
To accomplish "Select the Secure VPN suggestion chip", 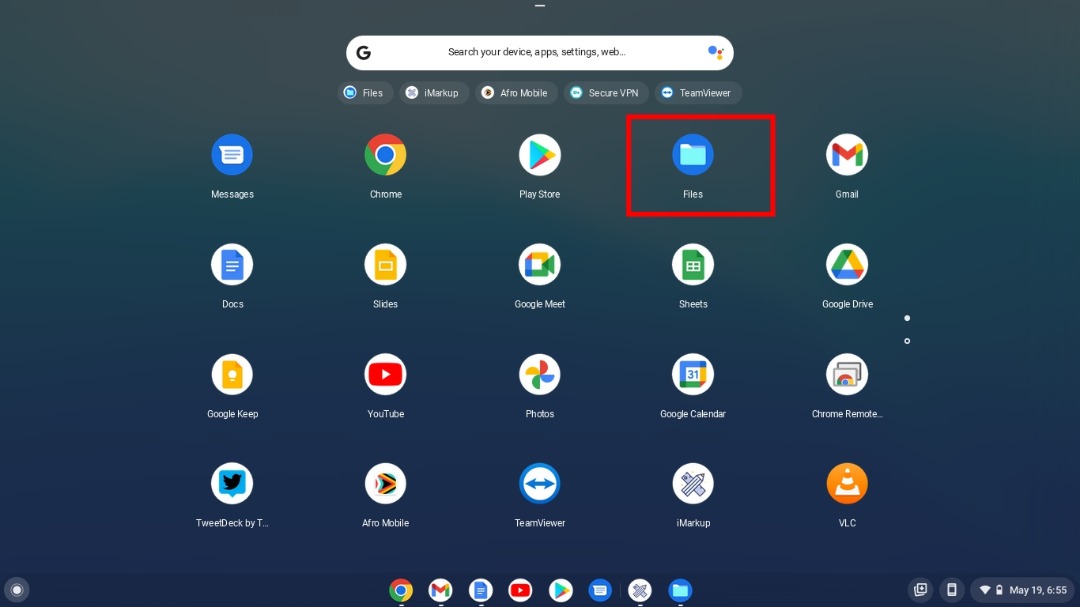I will (x=605, y=92).
